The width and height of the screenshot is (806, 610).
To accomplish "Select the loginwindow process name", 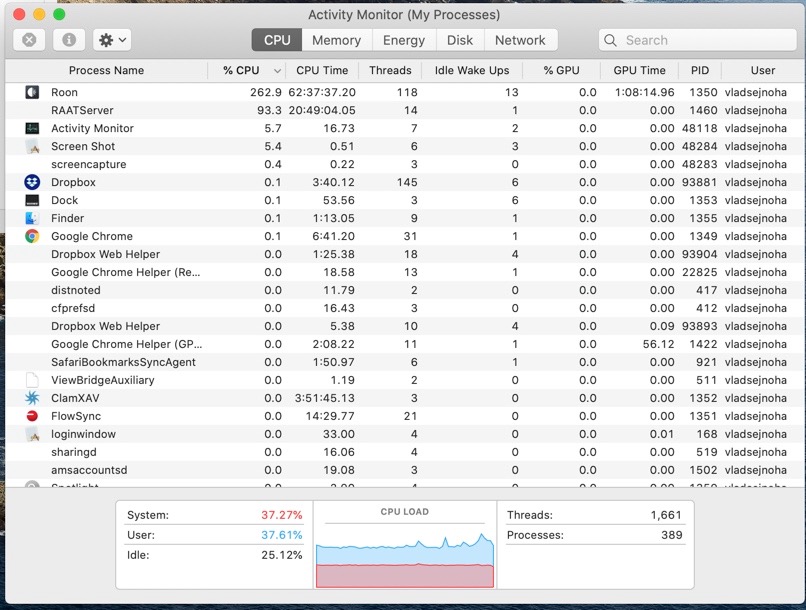I will pyautogui.click(x=83, y=434).
